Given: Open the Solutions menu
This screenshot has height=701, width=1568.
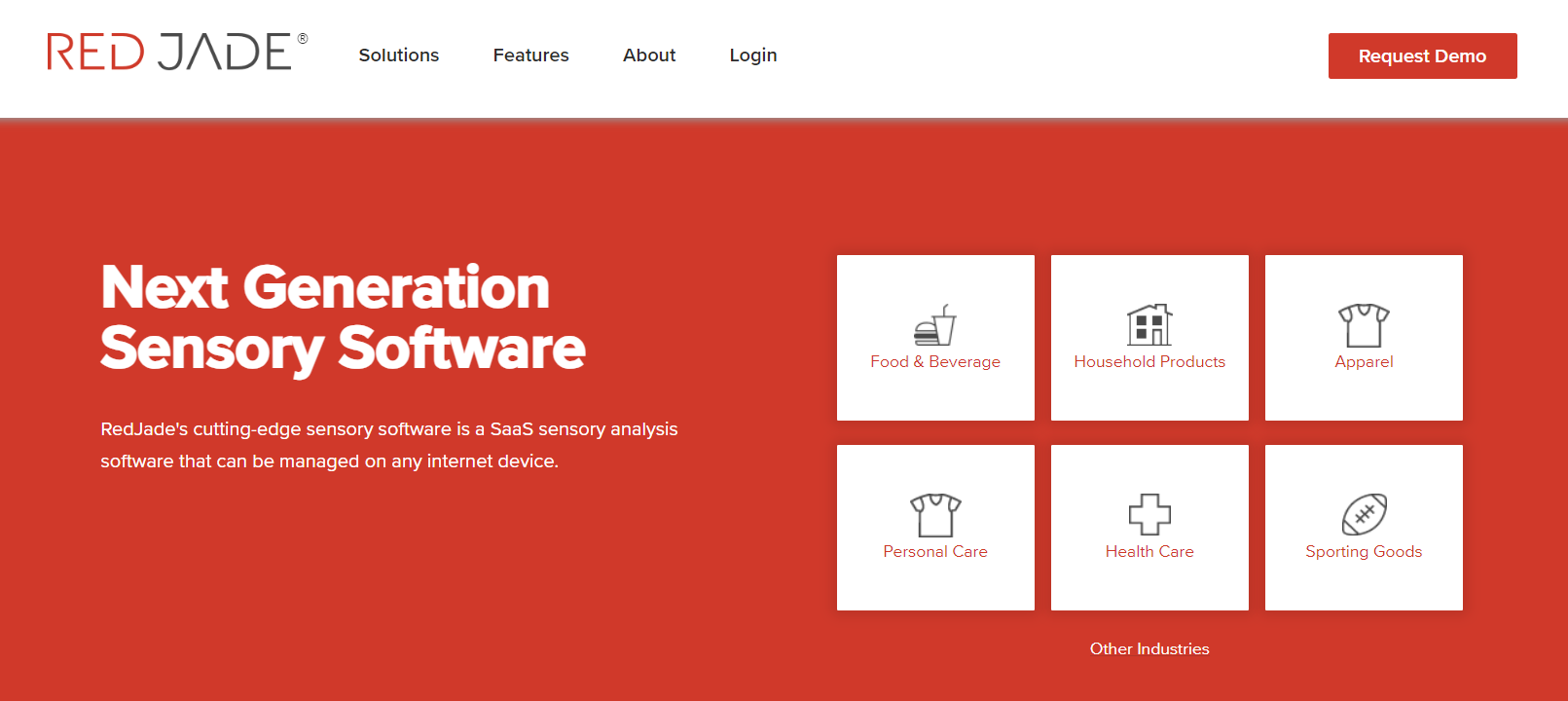Looking at the screenshot, I should click(399, 55).
